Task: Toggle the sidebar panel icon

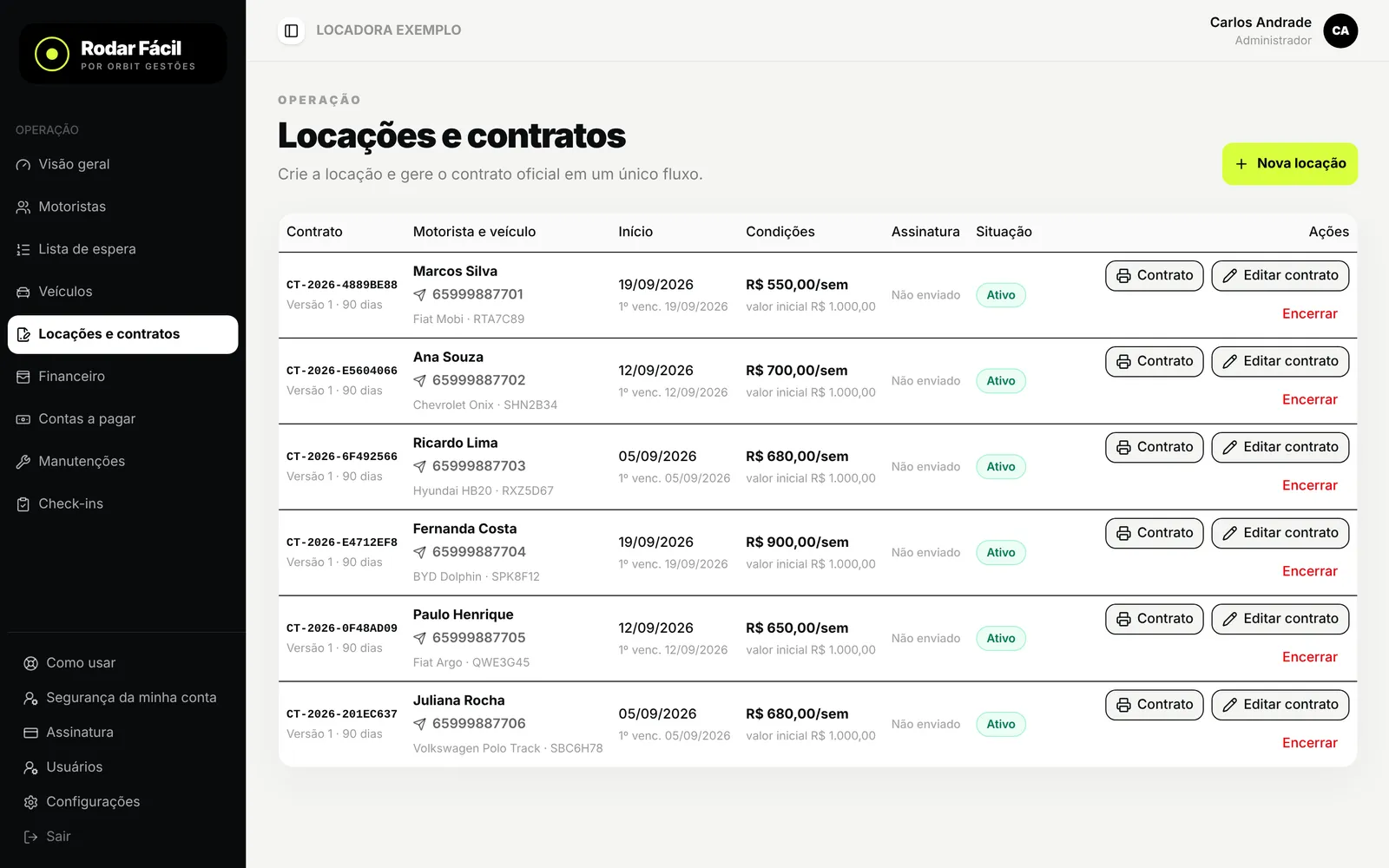Action: click(292, 30)
